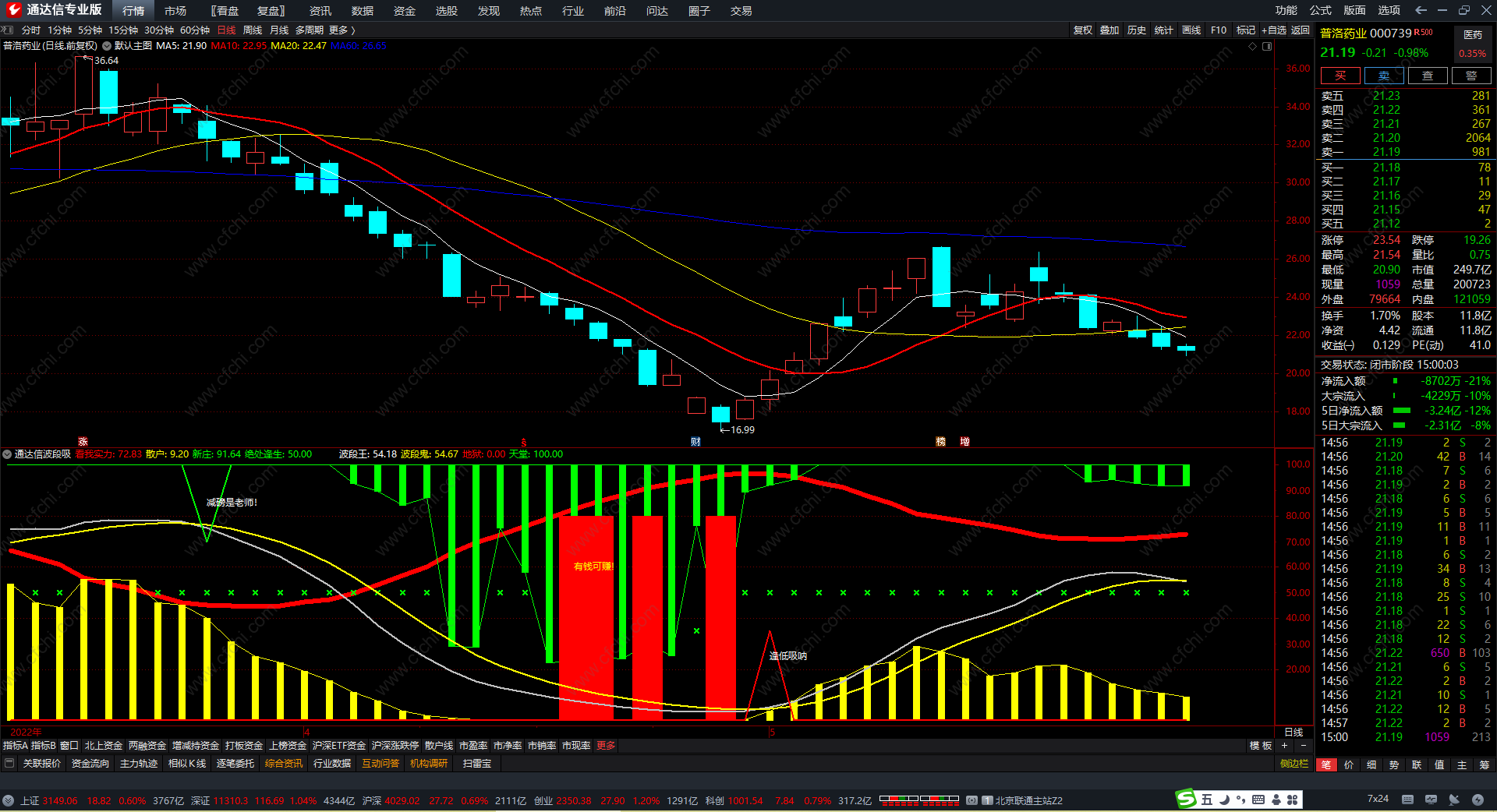The height and width of the screenshot is (812, 1497).
Task: Open the Sogou soft keyboard icon
Action: coord(1258,800)
